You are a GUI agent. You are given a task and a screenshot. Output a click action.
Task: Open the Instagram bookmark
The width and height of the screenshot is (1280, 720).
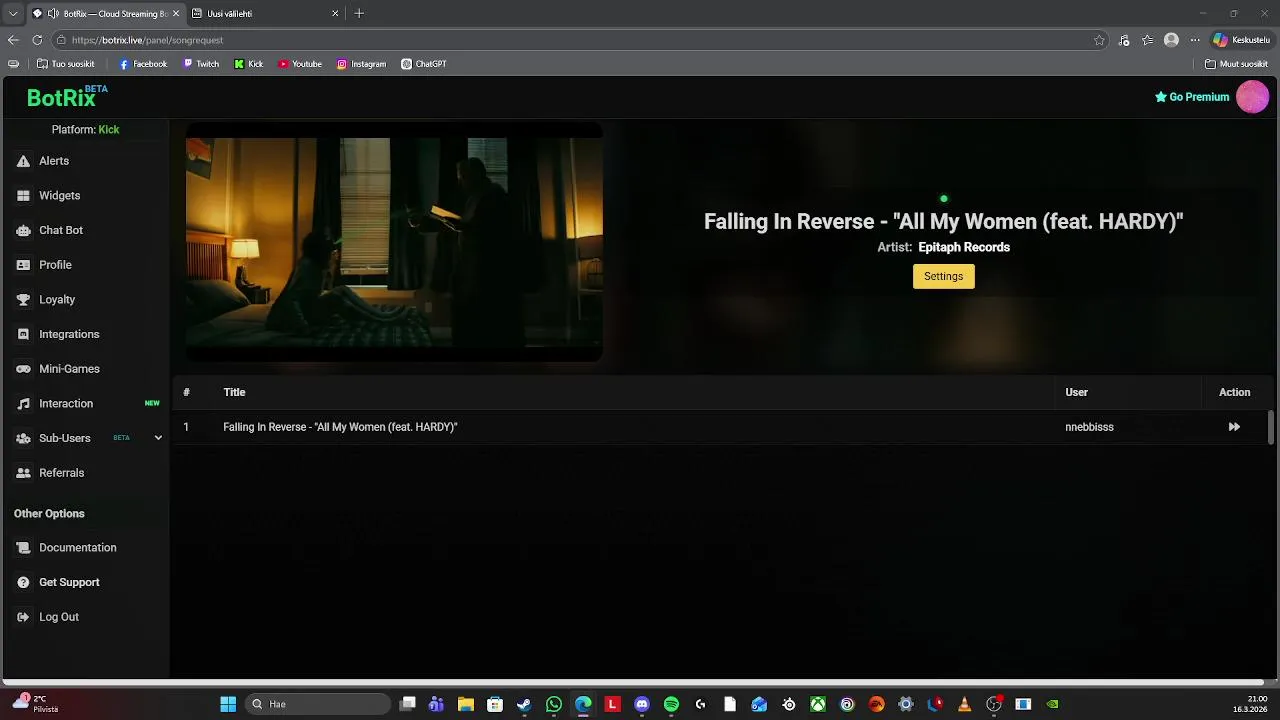click(x=361, y=64)
